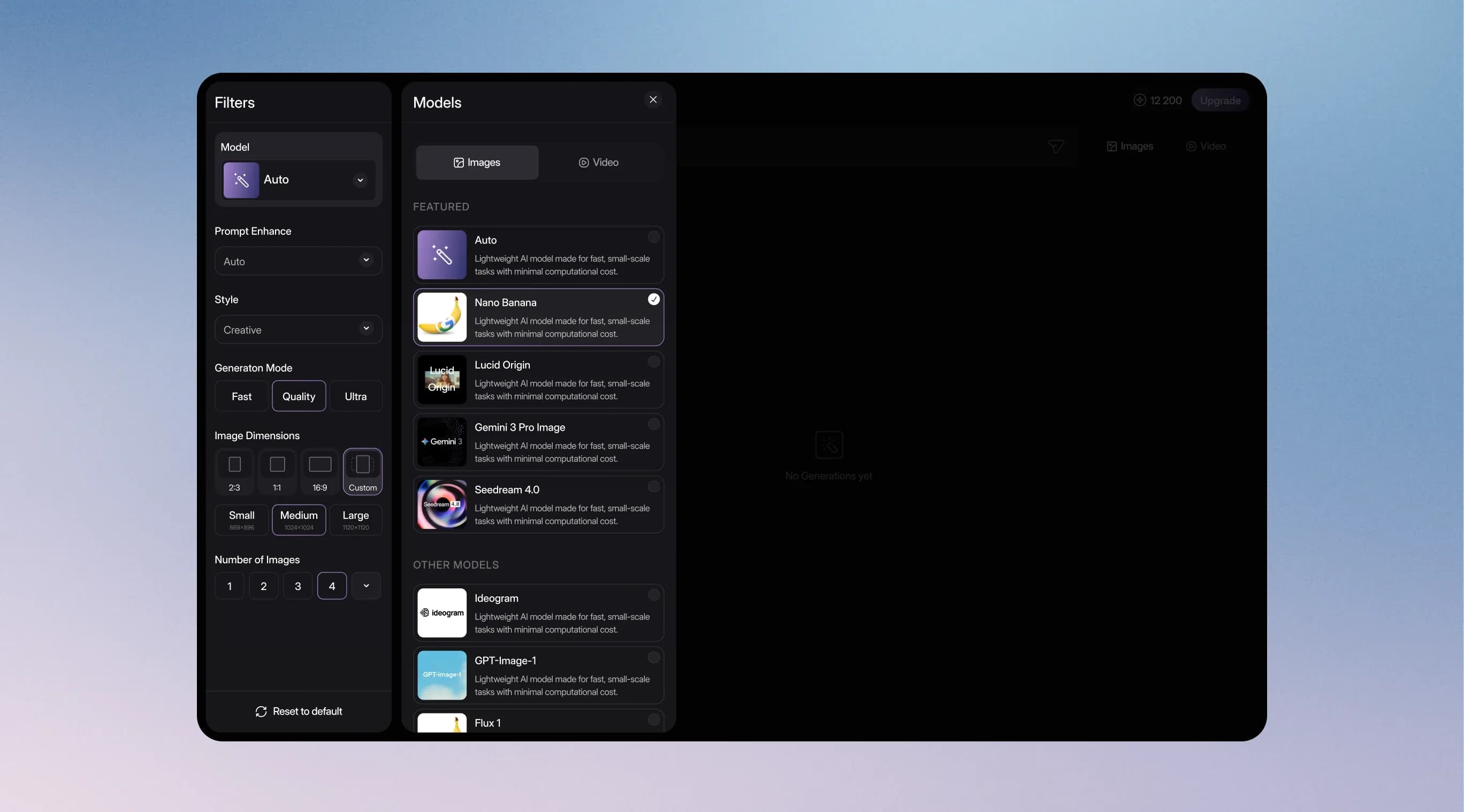The height and width of the screenshot is (812, 1464).
Task: Select the 2:3 aspect ratio icon
Action: 235,471
